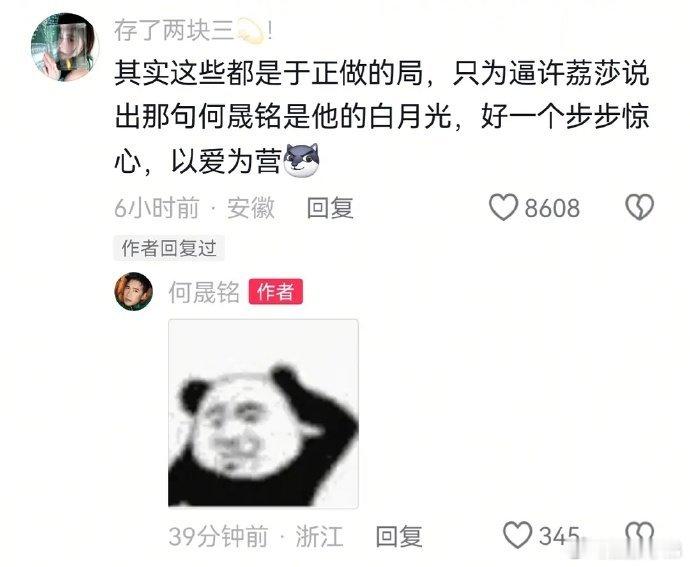Open the 何晟铭 username link

click(204, 292)
